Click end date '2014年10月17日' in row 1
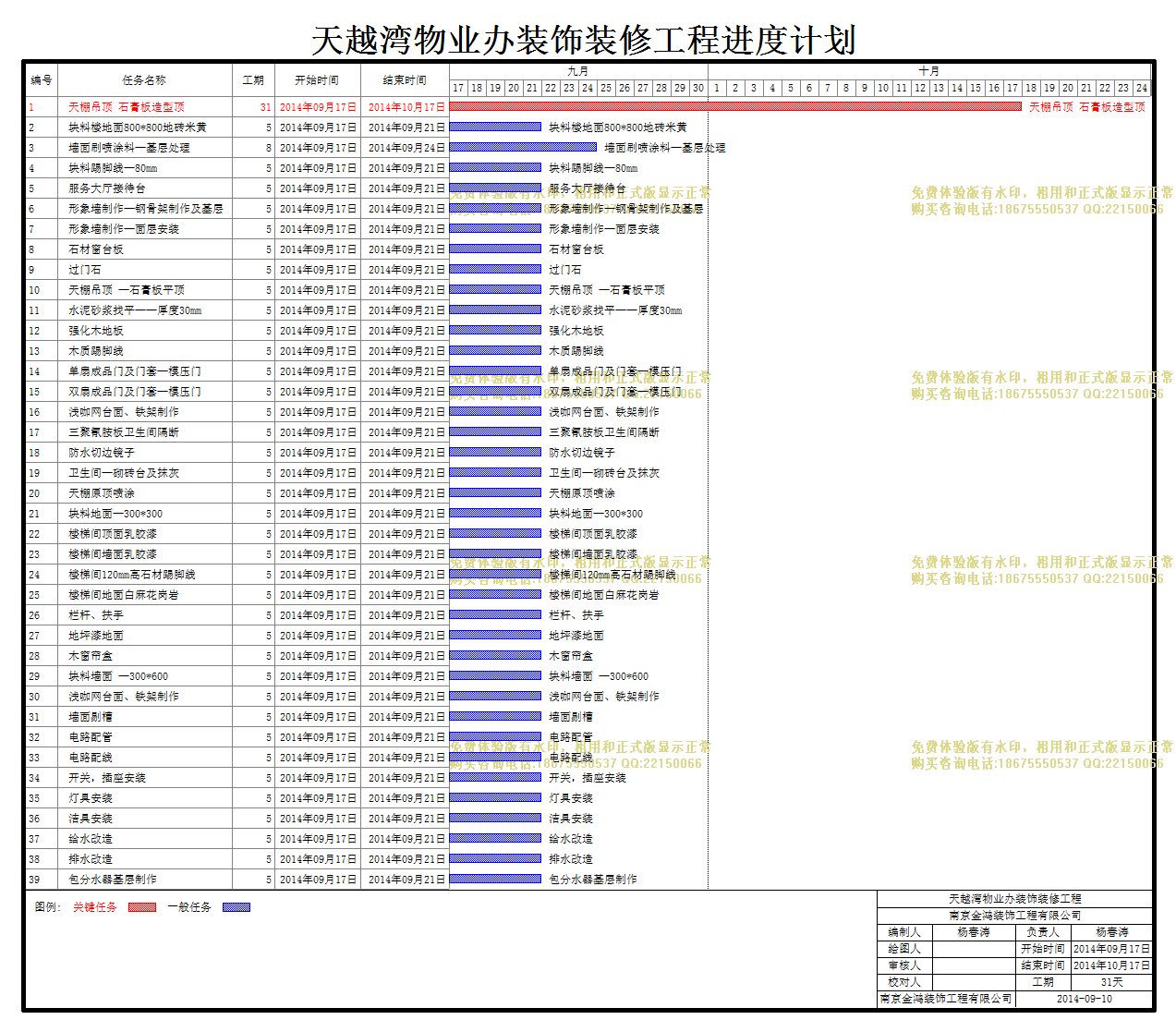This screenshot has height=1032, width=1176. click(x=406, y=107)
